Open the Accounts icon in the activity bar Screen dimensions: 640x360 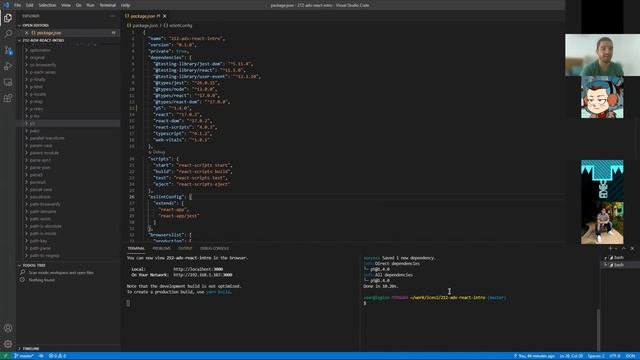[8, 328]
